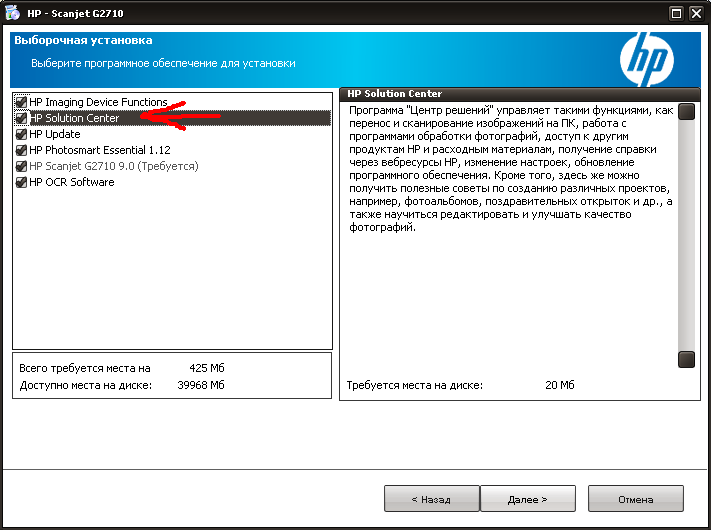This screenshot has width=711, height=530.
Task: Click the Программа "Центр решений" description text
Action: (511, 169)
